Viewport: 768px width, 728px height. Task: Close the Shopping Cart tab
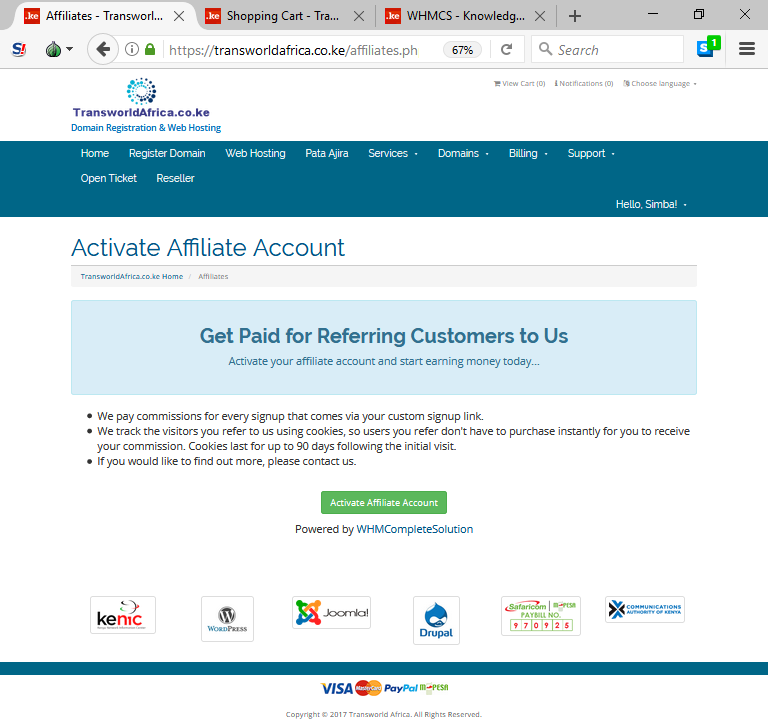coord(359,16)
